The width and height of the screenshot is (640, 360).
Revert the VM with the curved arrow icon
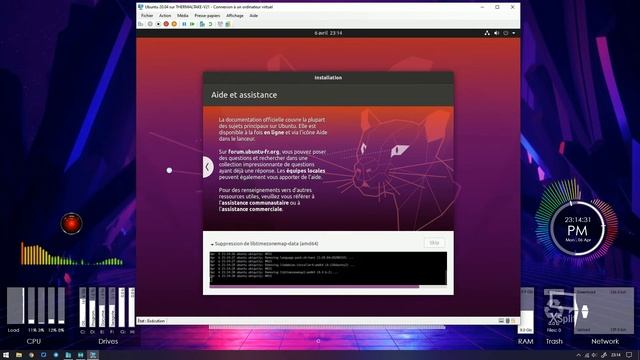point(210,24)
